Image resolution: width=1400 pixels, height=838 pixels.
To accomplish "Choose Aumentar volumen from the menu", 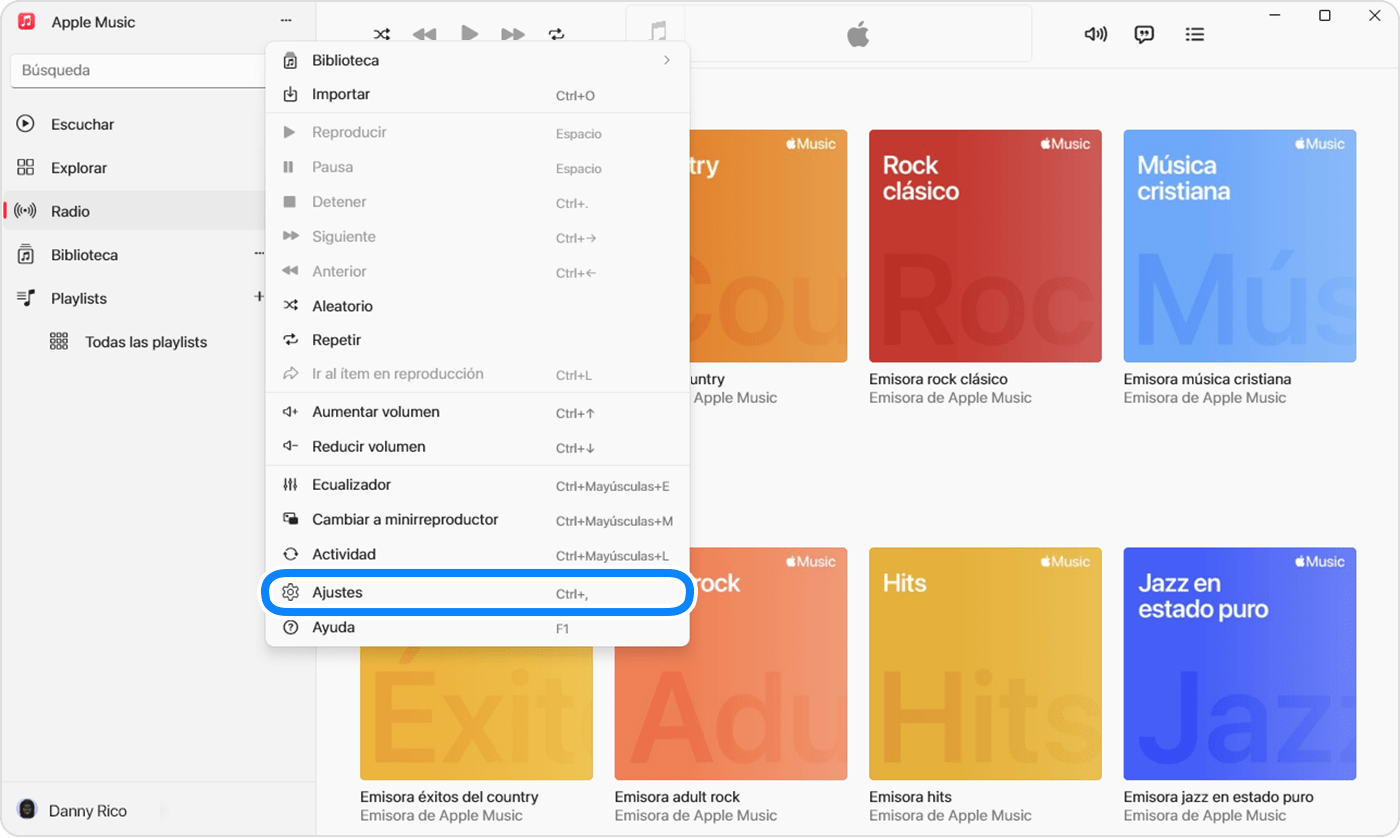I will (x=477, y=412).
